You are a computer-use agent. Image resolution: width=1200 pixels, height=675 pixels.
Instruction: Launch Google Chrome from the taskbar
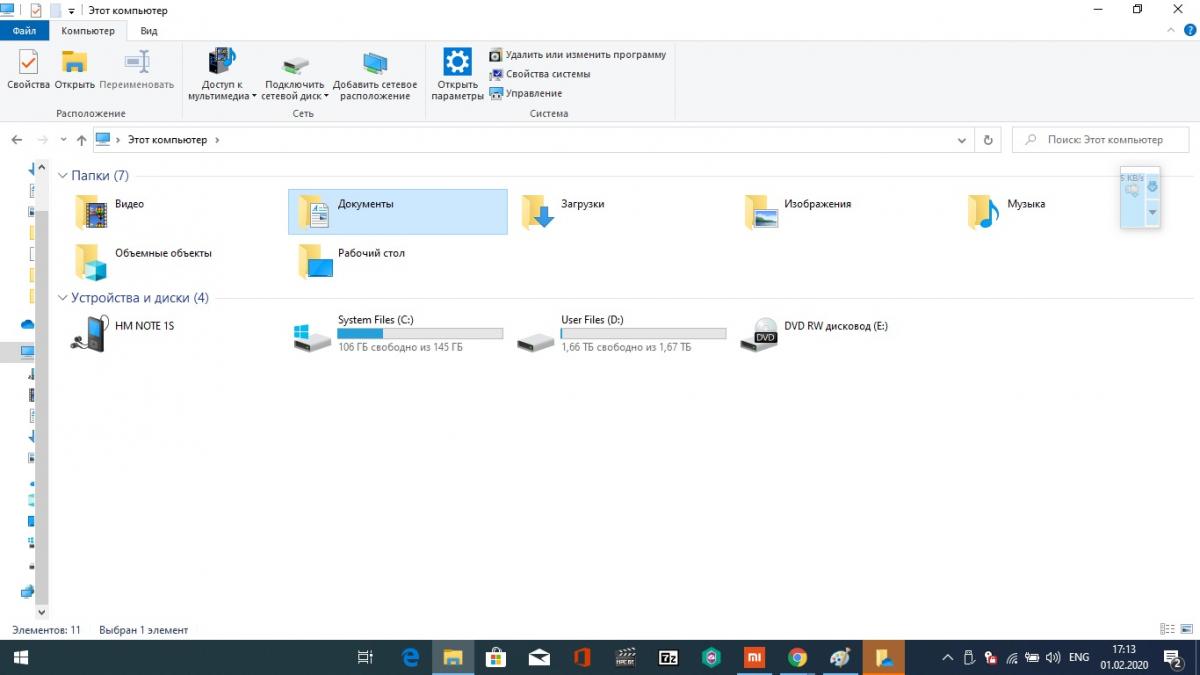[x=797, y=657]
